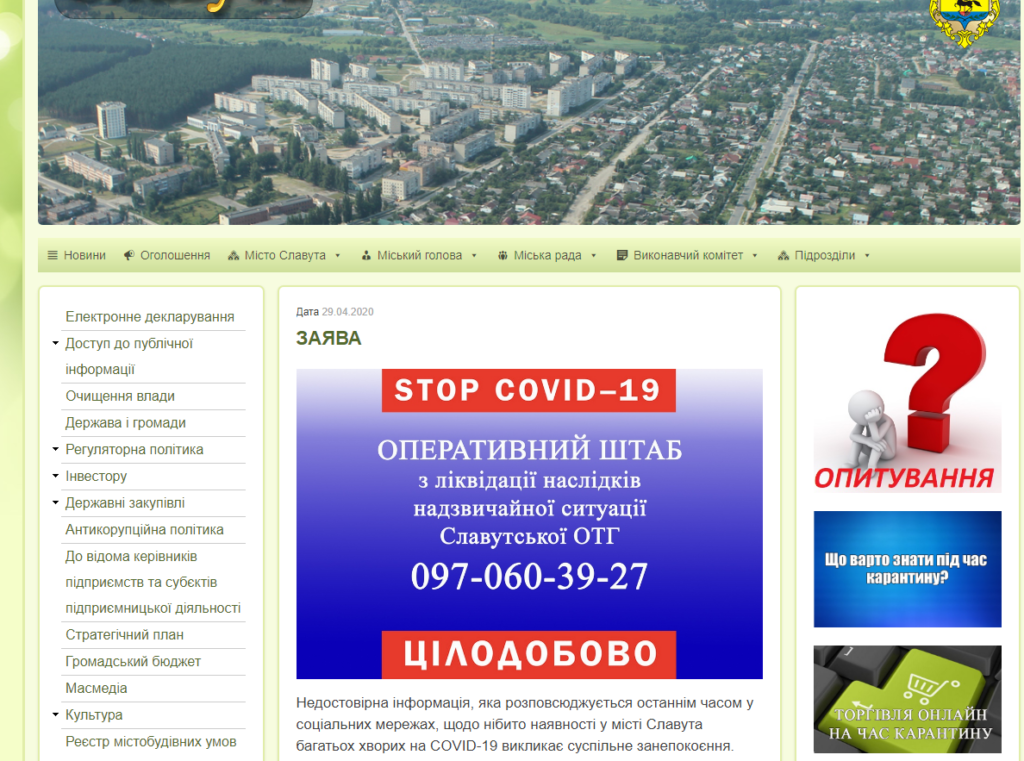Click the document icon beside Виконавчий комітет
The height and width of the screenshot is (761, 1024).
[622, 256]
